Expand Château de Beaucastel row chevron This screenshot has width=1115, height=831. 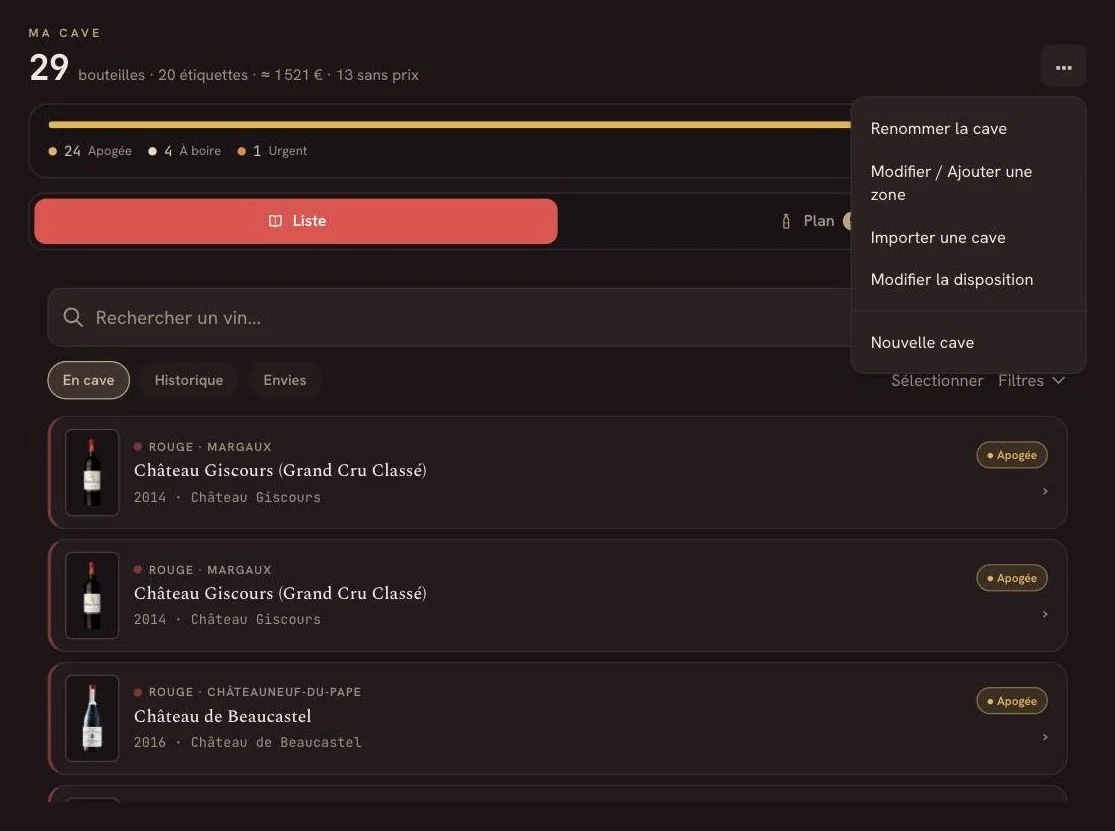1045,737
